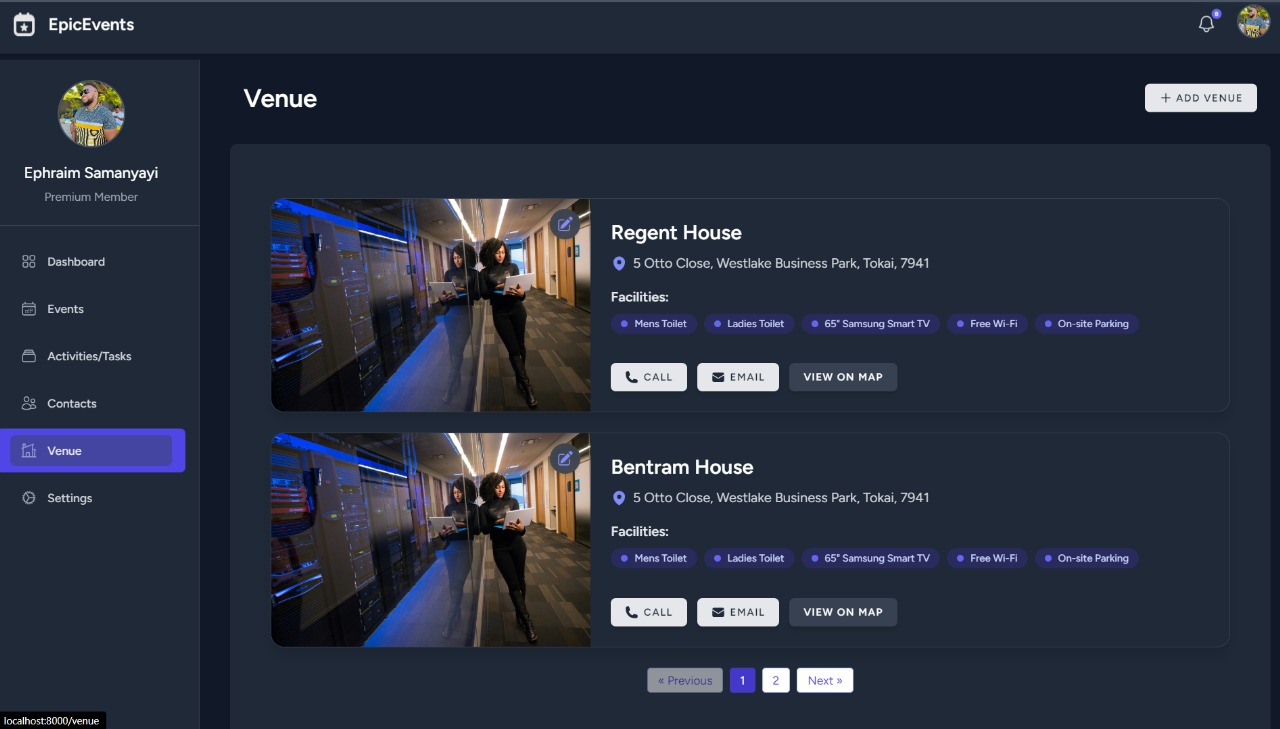View Regent House on map
1280x729 pixels.
843,377
